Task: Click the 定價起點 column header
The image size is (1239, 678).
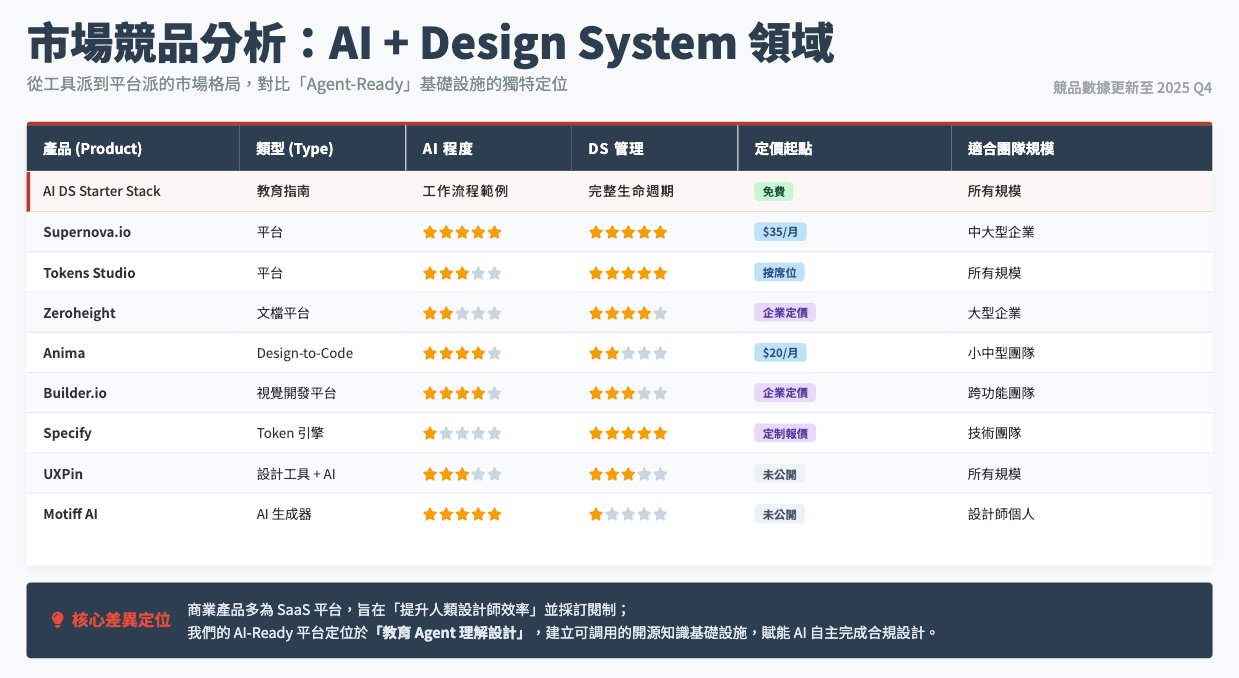Action: pyautogui.click(x=845, y=148)
